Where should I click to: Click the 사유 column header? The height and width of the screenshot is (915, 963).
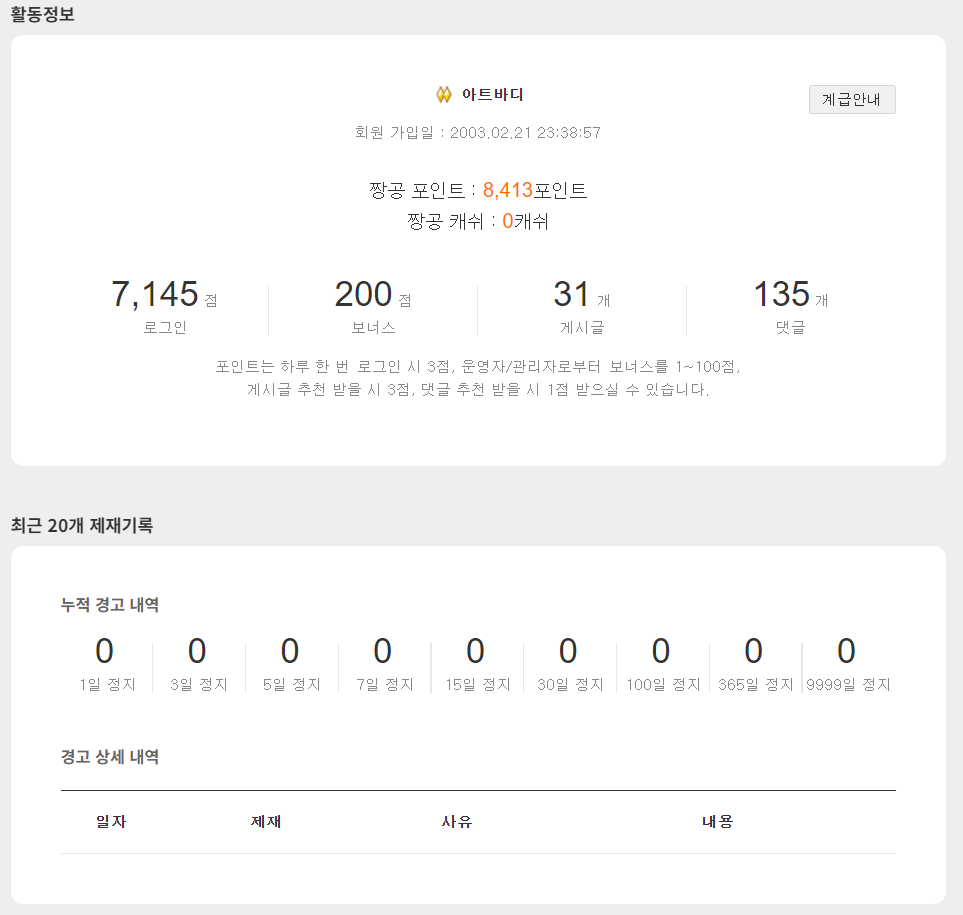click(x=457, y=821)
